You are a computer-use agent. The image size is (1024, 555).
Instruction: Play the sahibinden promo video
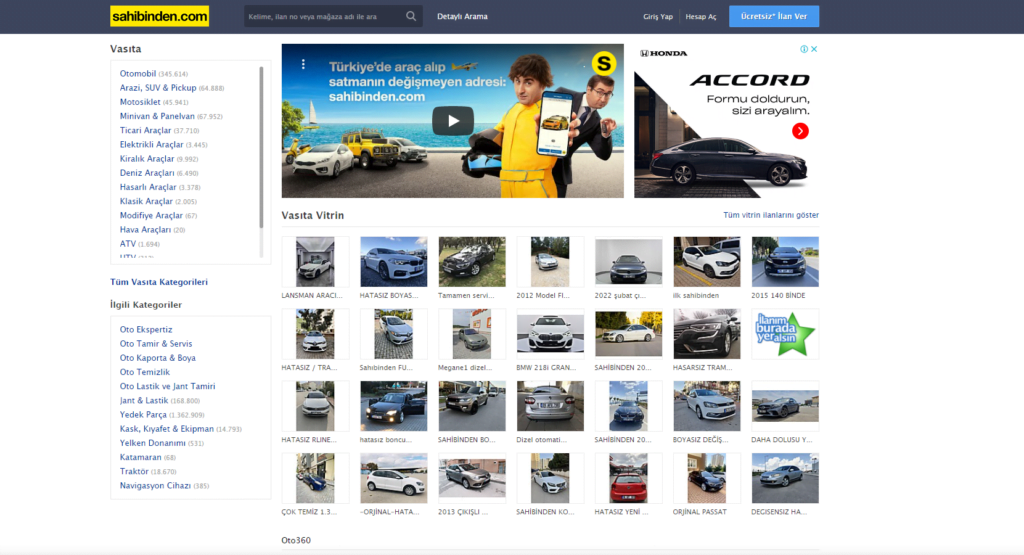tap(452, 121)
